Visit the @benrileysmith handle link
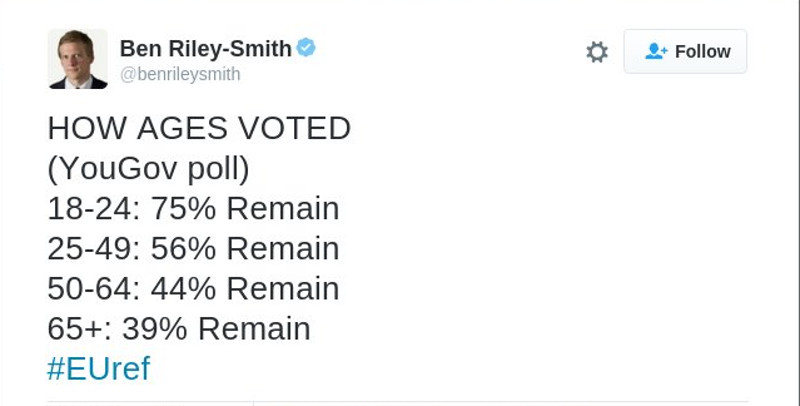This screenshot has height=406, width=800. [180, 75]
